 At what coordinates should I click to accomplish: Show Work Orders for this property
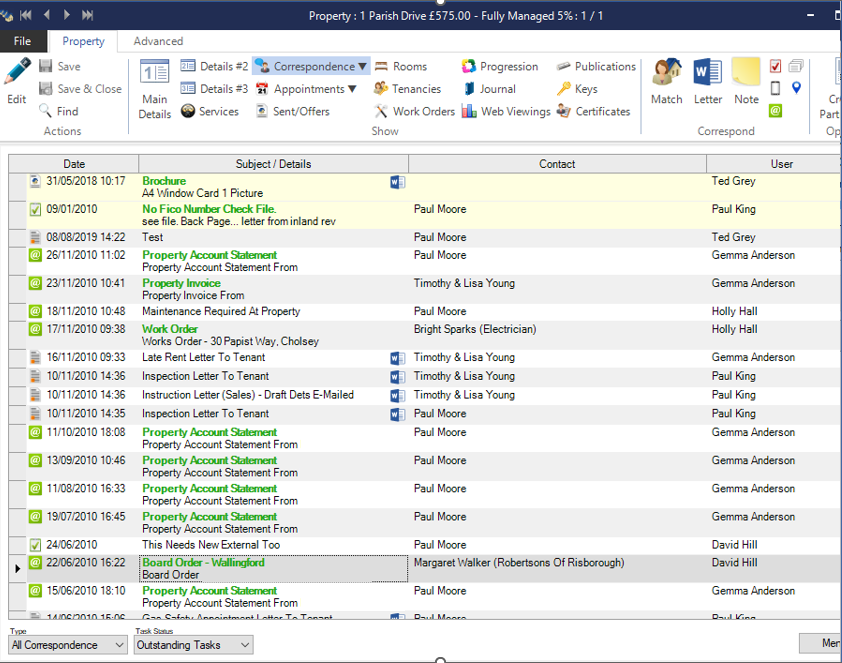414,111
